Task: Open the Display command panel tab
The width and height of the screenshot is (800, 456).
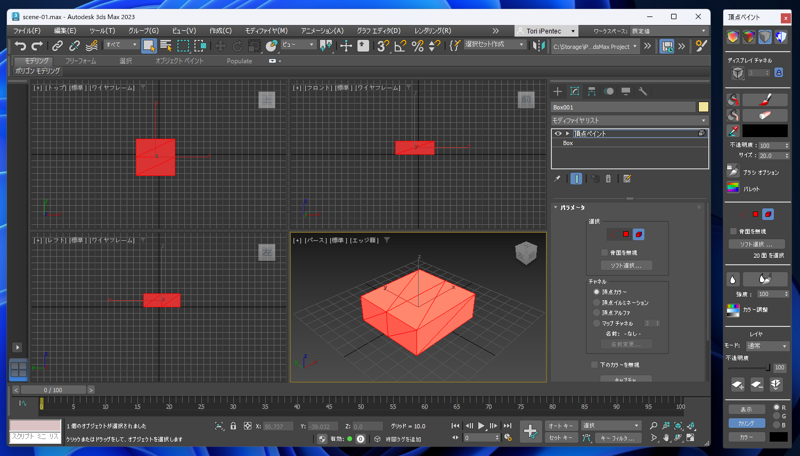Action: coord(626,91)
